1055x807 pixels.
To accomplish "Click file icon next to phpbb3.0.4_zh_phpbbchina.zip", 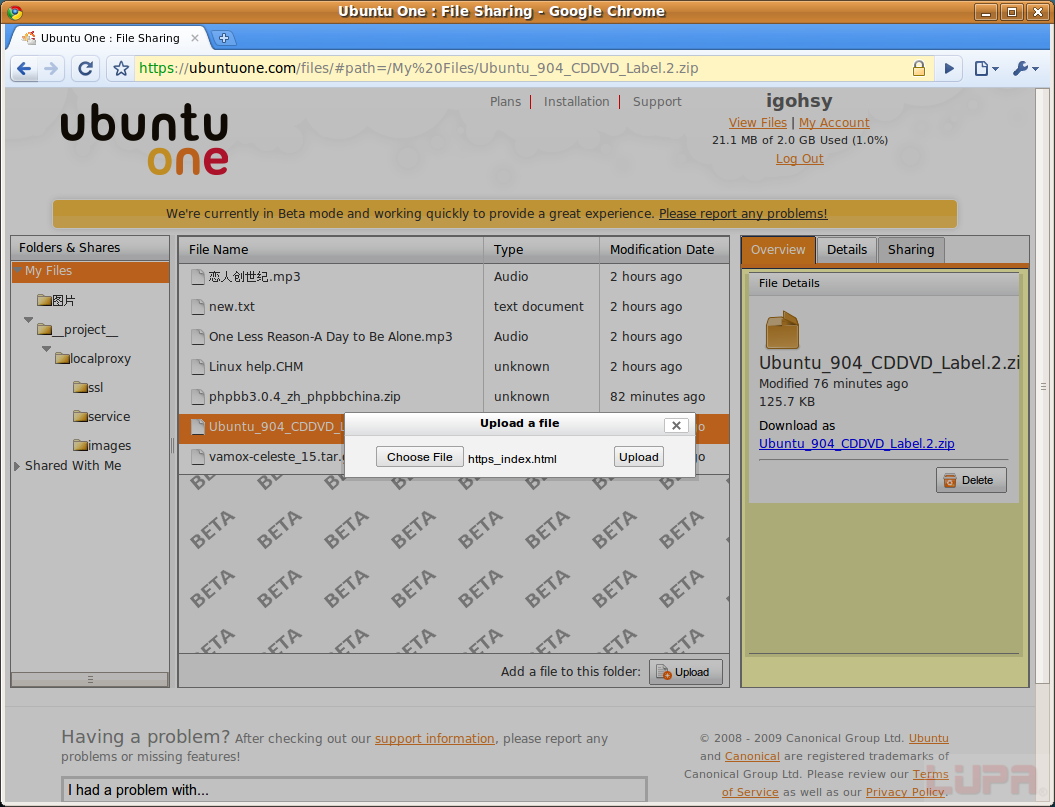I will pyautogui.click(x=197, y=397).
